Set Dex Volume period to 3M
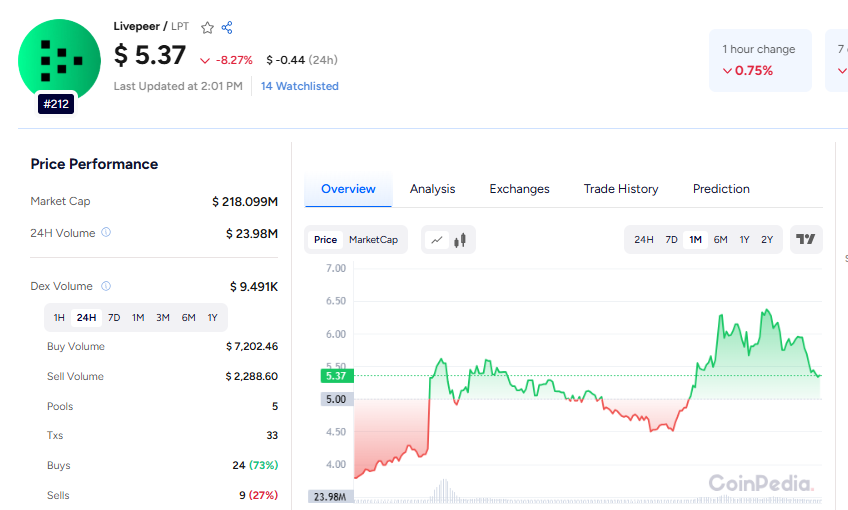This screenshot has height=510, width=848. pyautogui.click(x=163, y=317)
